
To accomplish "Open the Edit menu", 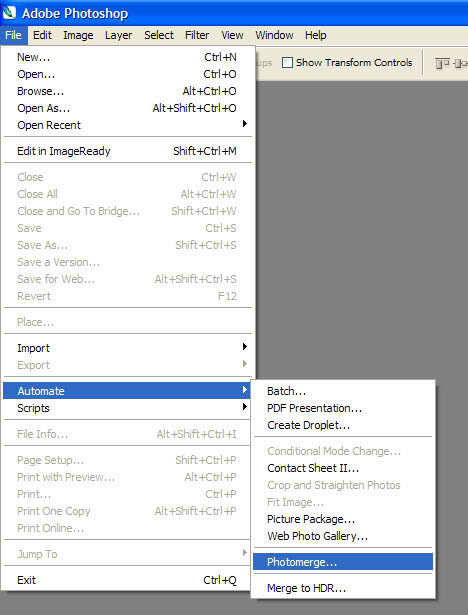I will (x=42, y=35).
